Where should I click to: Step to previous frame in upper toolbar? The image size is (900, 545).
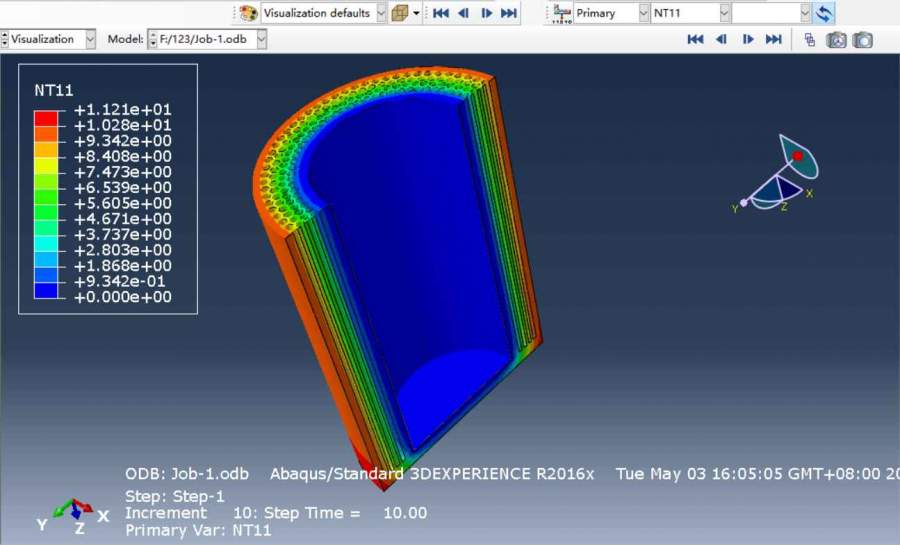pos(463,13)
